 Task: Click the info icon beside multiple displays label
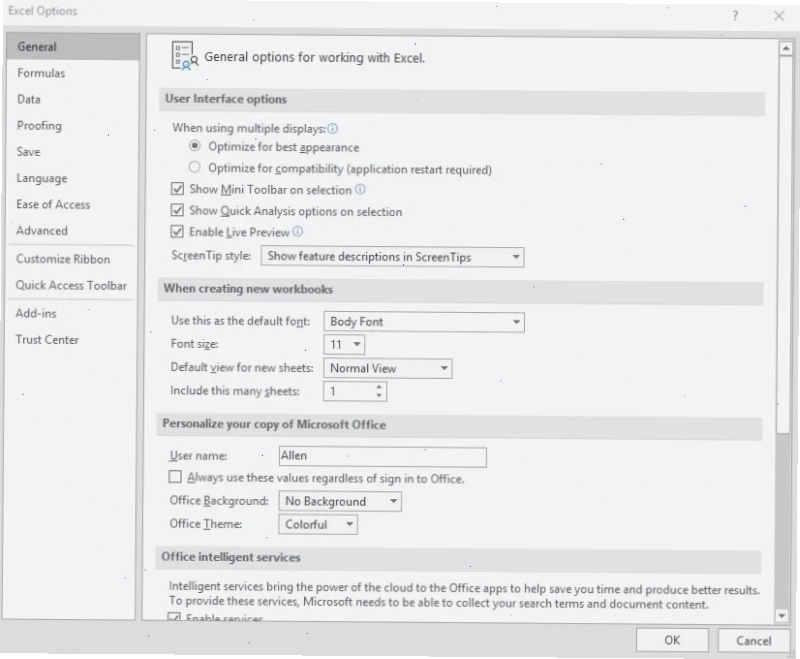[333, 129]
